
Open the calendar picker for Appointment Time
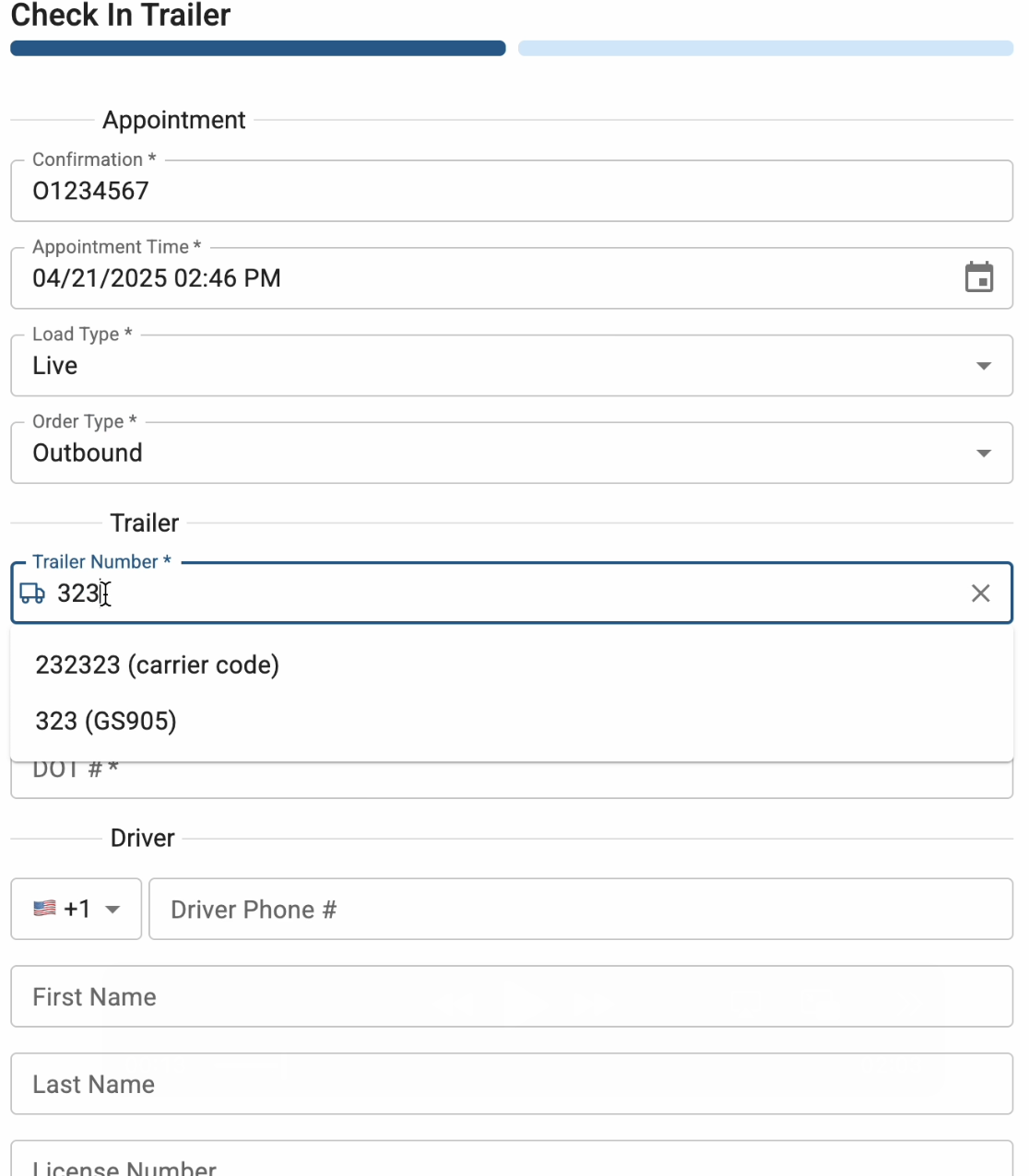pos(978,277)
